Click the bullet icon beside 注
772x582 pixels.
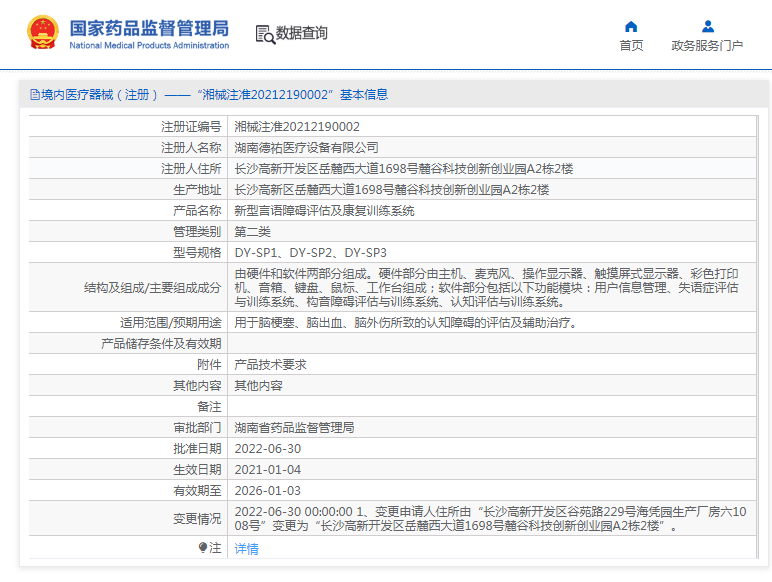coord(203,548)
